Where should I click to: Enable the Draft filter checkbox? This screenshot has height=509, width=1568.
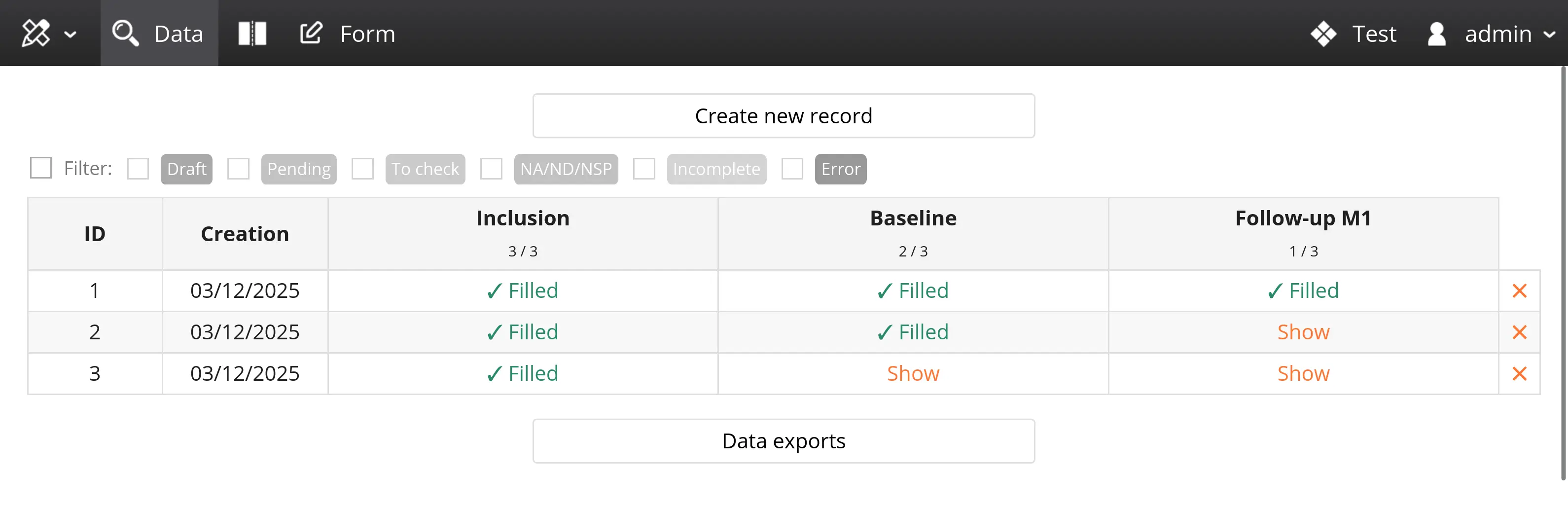click(138, 169)
